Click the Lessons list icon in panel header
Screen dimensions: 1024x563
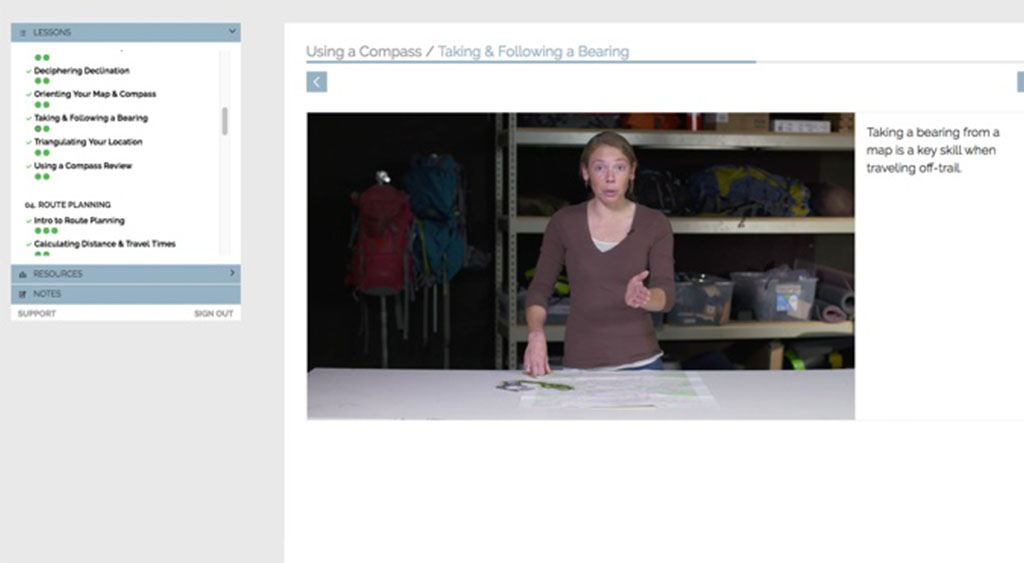coord(23,33)
